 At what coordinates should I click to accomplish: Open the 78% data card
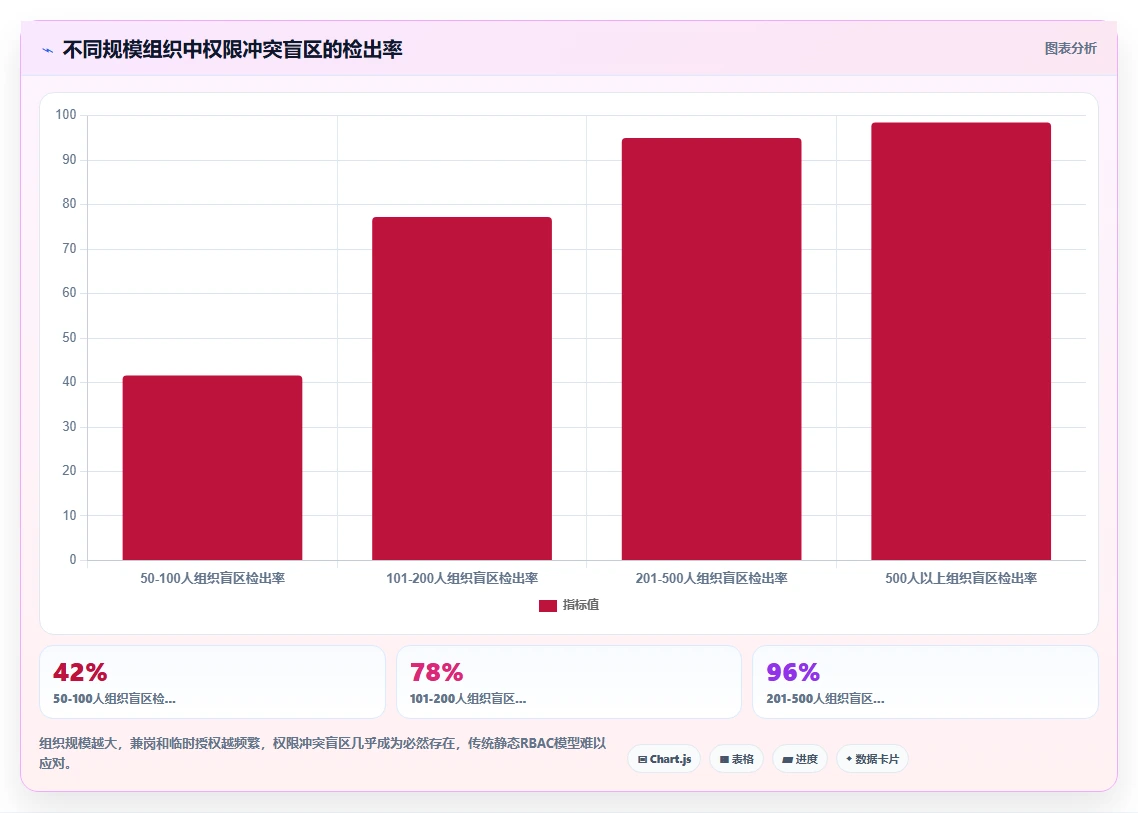(x=569, y=682)
